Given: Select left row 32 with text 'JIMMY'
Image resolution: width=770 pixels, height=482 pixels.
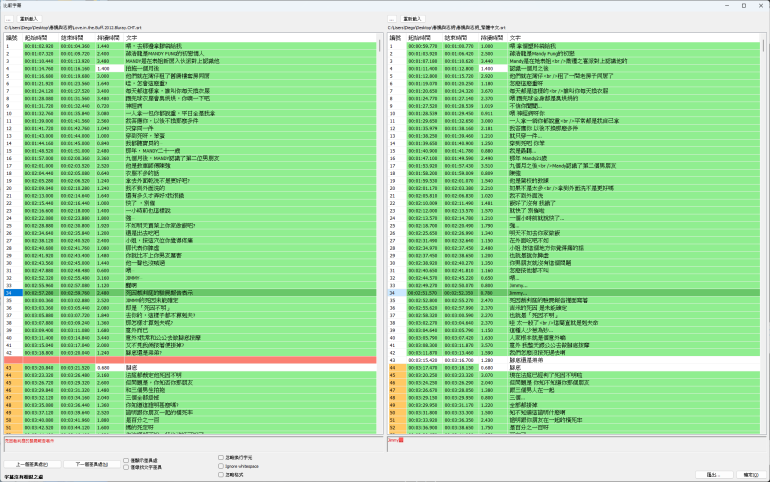Looking at the screenshot, I should 190,278.
